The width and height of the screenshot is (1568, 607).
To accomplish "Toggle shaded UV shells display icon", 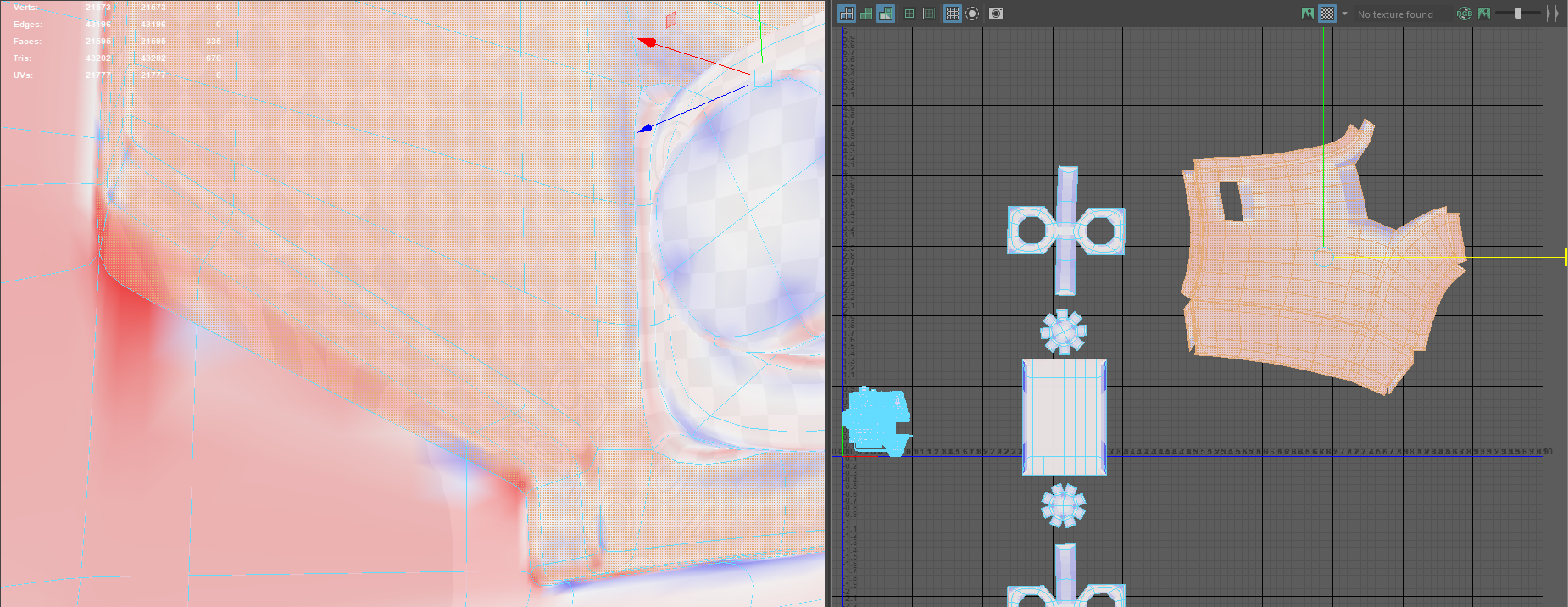I will point(866,14).
